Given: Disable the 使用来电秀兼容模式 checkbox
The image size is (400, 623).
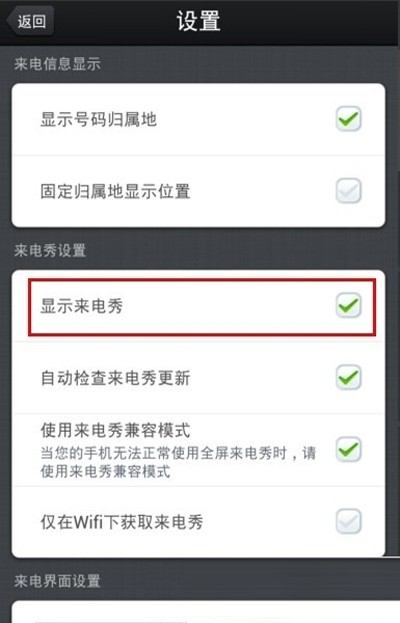Looking at the screenshot, I should (x=348, y=449).
